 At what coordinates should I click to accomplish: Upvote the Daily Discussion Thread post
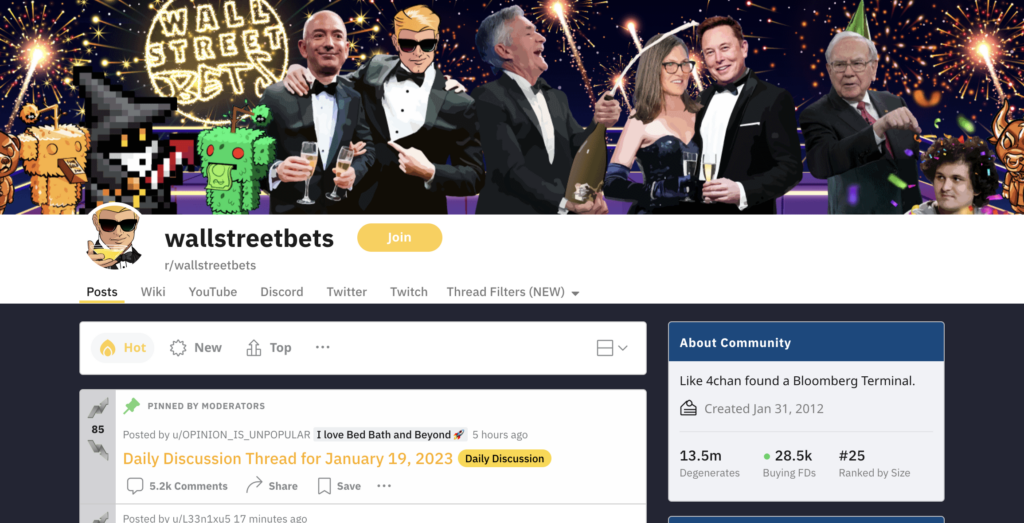[x=98, y=409]
